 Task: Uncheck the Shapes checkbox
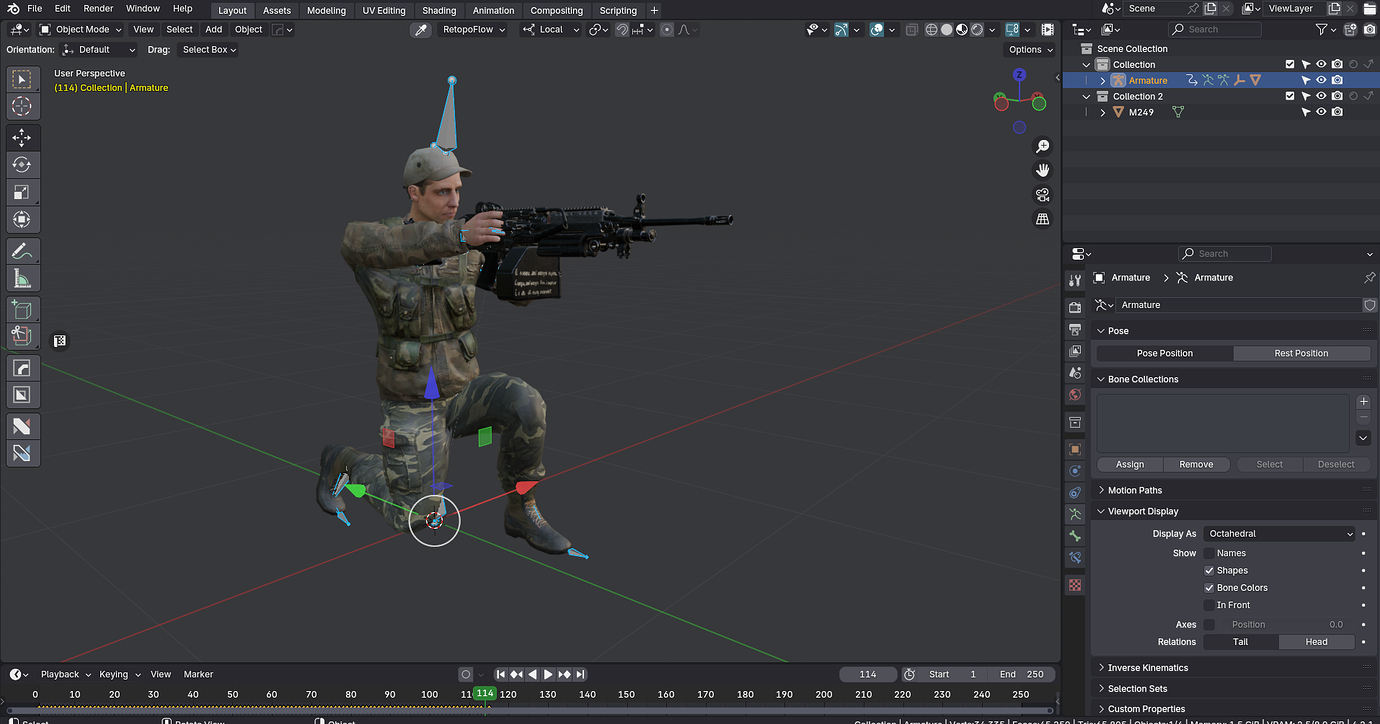click(1209, 570)
